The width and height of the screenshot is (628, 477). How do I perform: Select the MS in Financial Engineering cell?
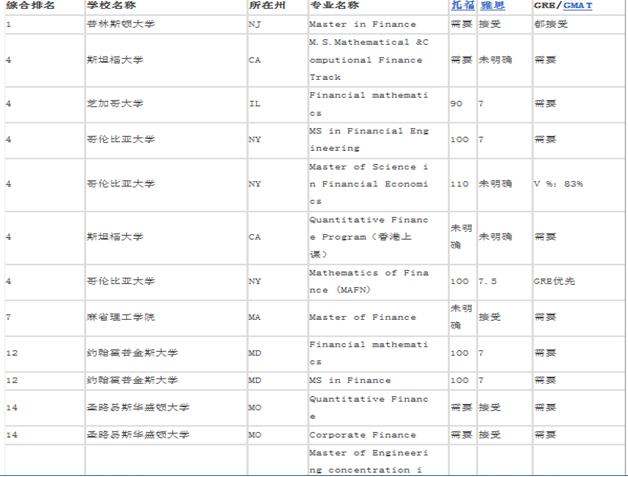(369, 139)
